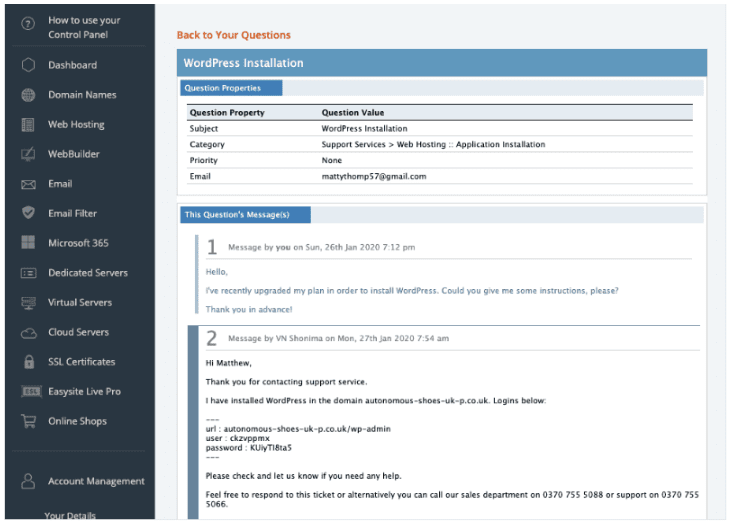Click the Dashboard hexagon icon

pyautogui.click(x=28, y=65)
